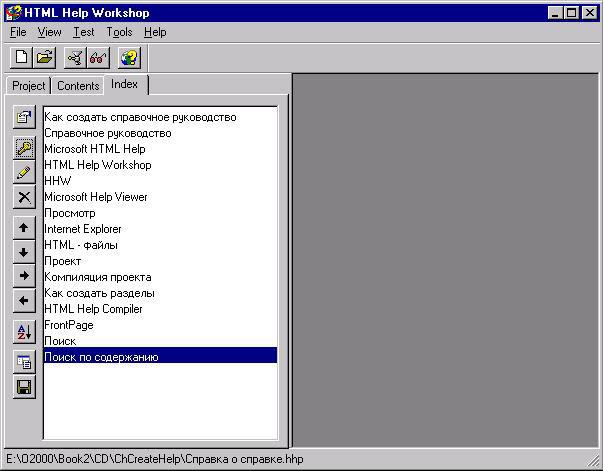Viewport: 603px width, 471px height.
Task: Move selection left with the left arrow
Action: 24,301
